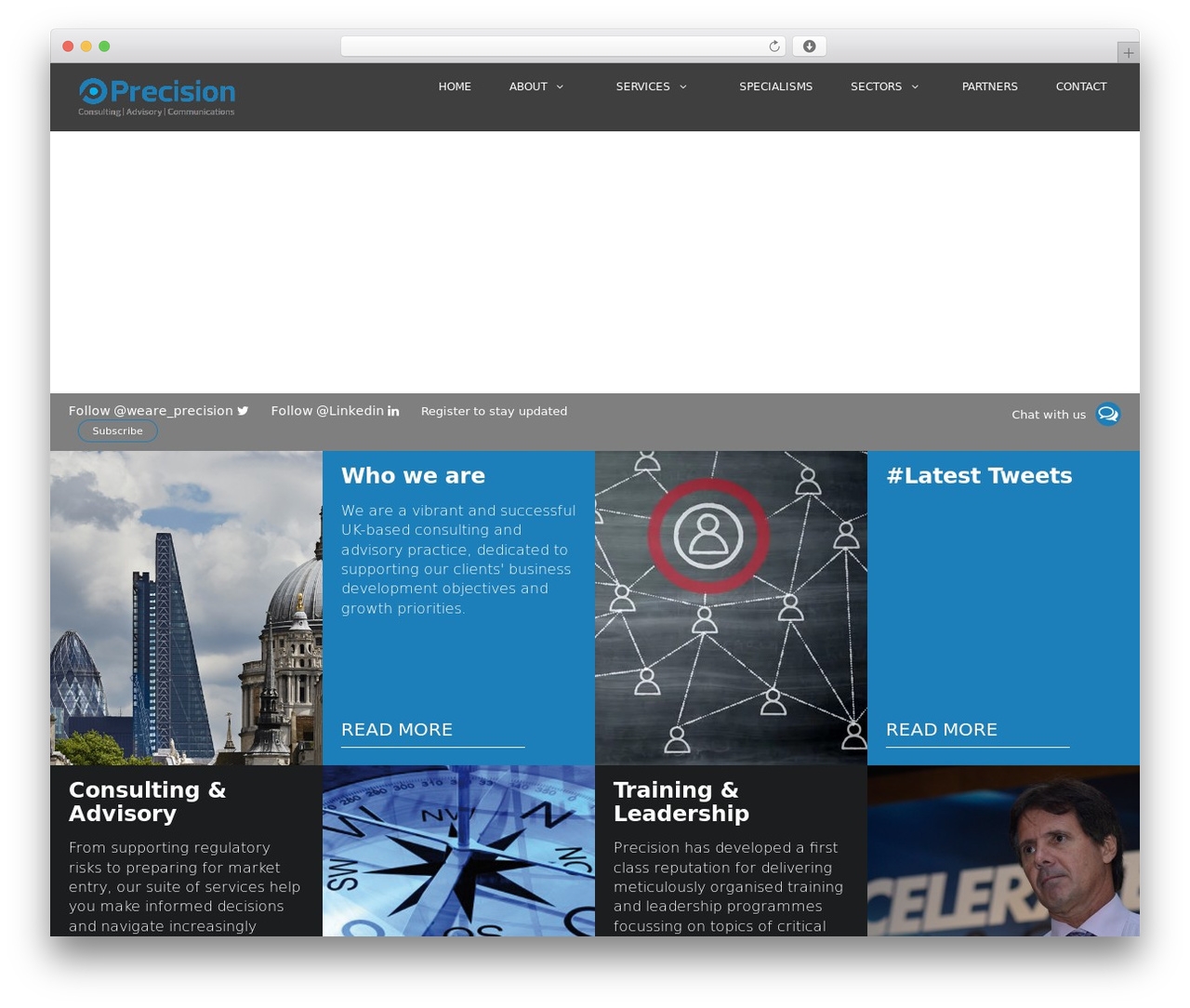
Task: Go to the Home menu item
Action: [455, 86]
